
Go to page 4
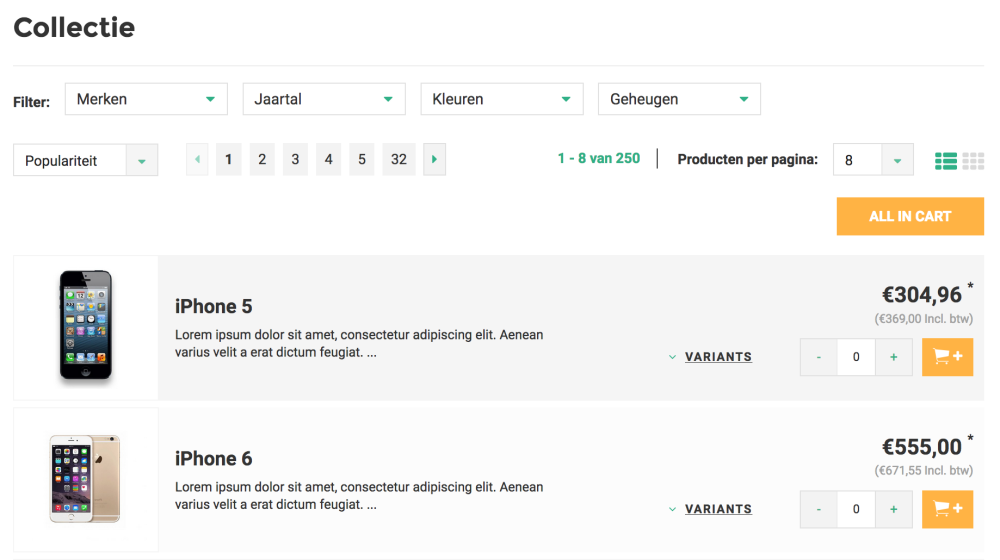[x=328, y=159]
